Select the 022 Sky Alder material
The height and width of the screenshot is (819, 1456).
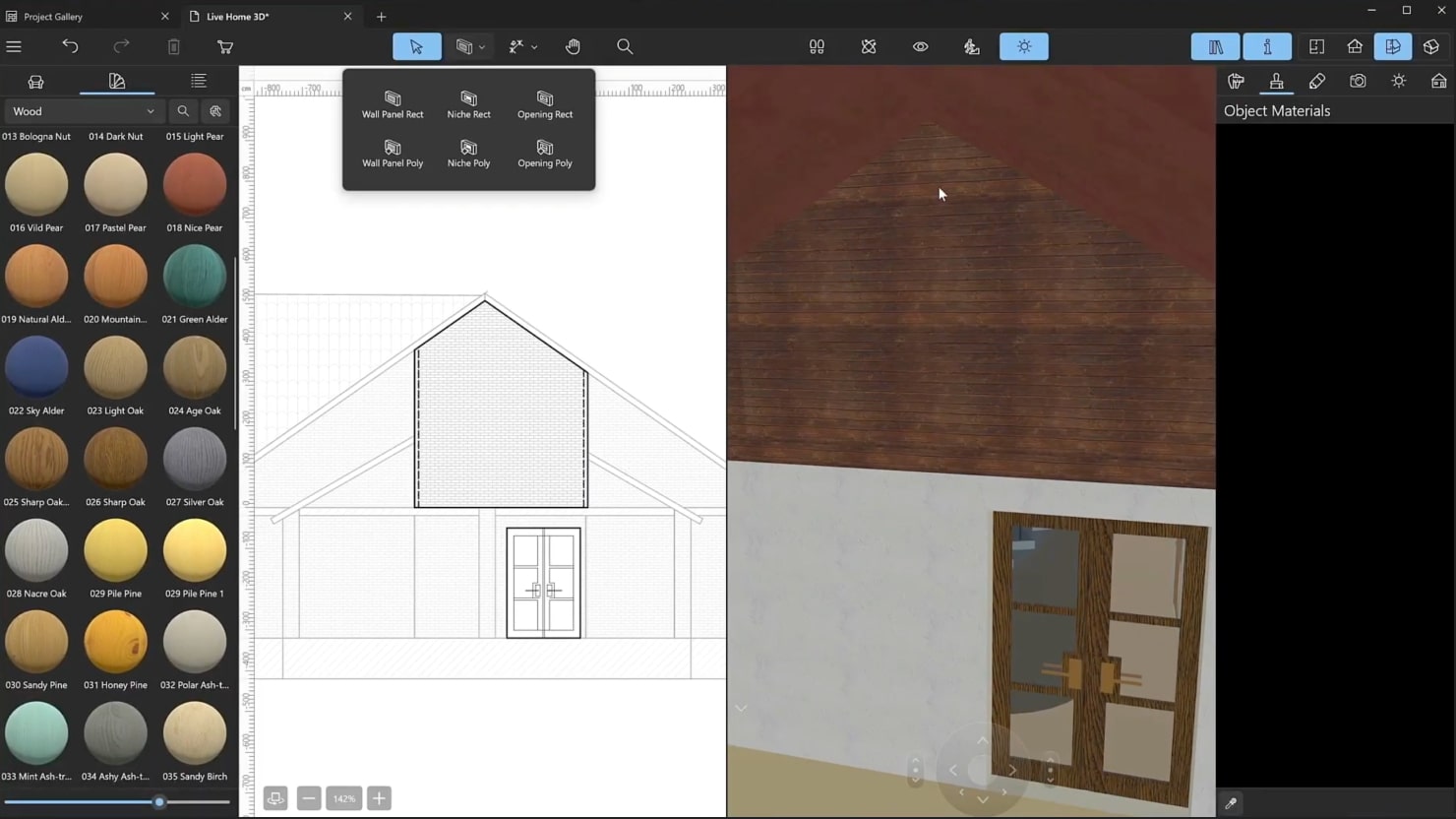[36, 368]
